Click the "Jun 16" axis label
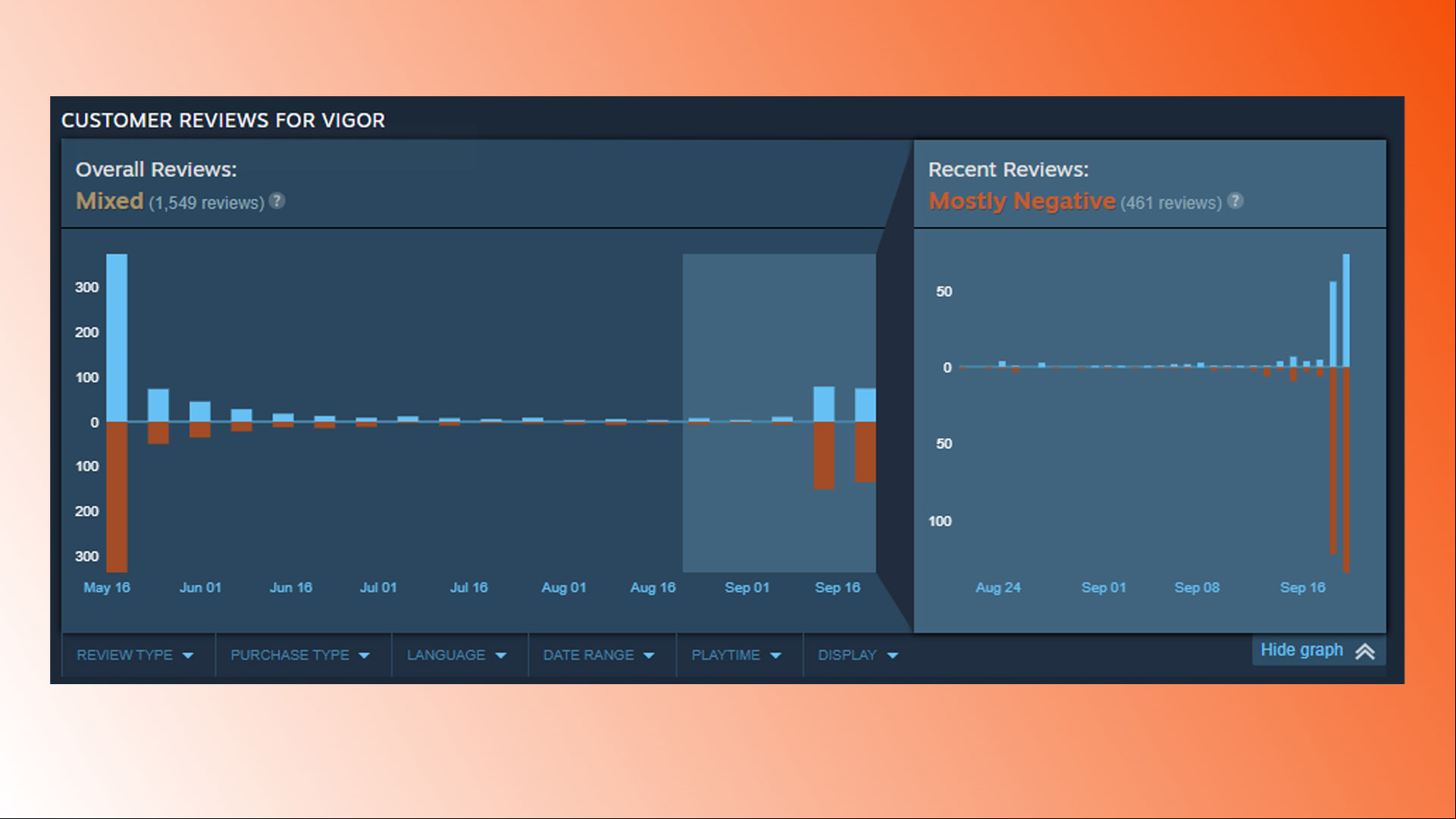This screenshot has width=1456, height=819. [x=291, y=587]
